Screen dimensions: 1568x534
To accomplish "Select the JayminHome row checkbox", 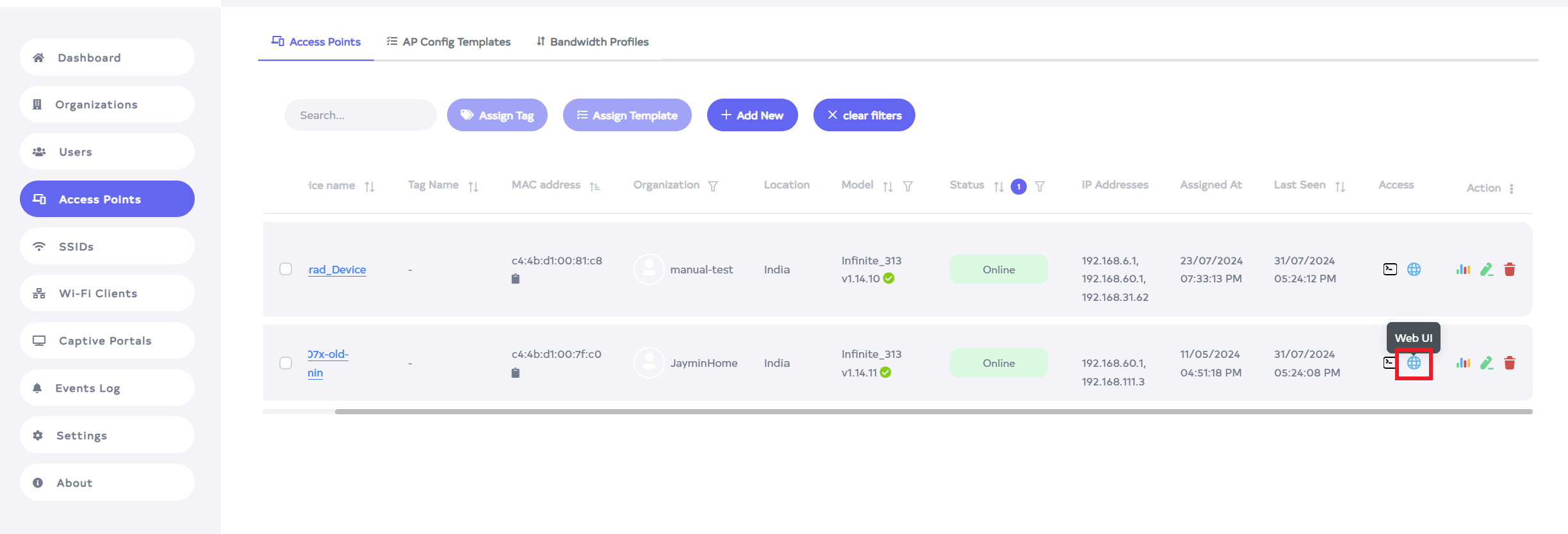I will pos(286,363).
